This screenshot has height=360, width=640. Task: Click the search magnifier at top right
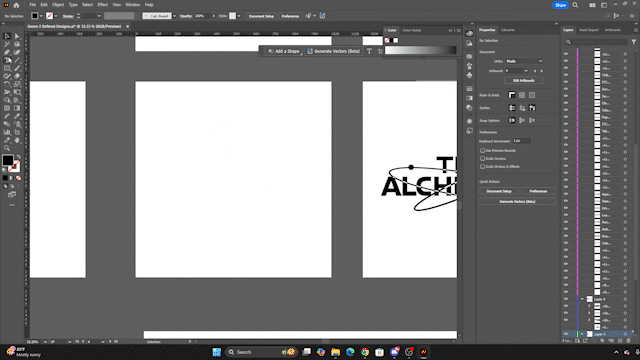pyautogui.click(x=575, y=5)
